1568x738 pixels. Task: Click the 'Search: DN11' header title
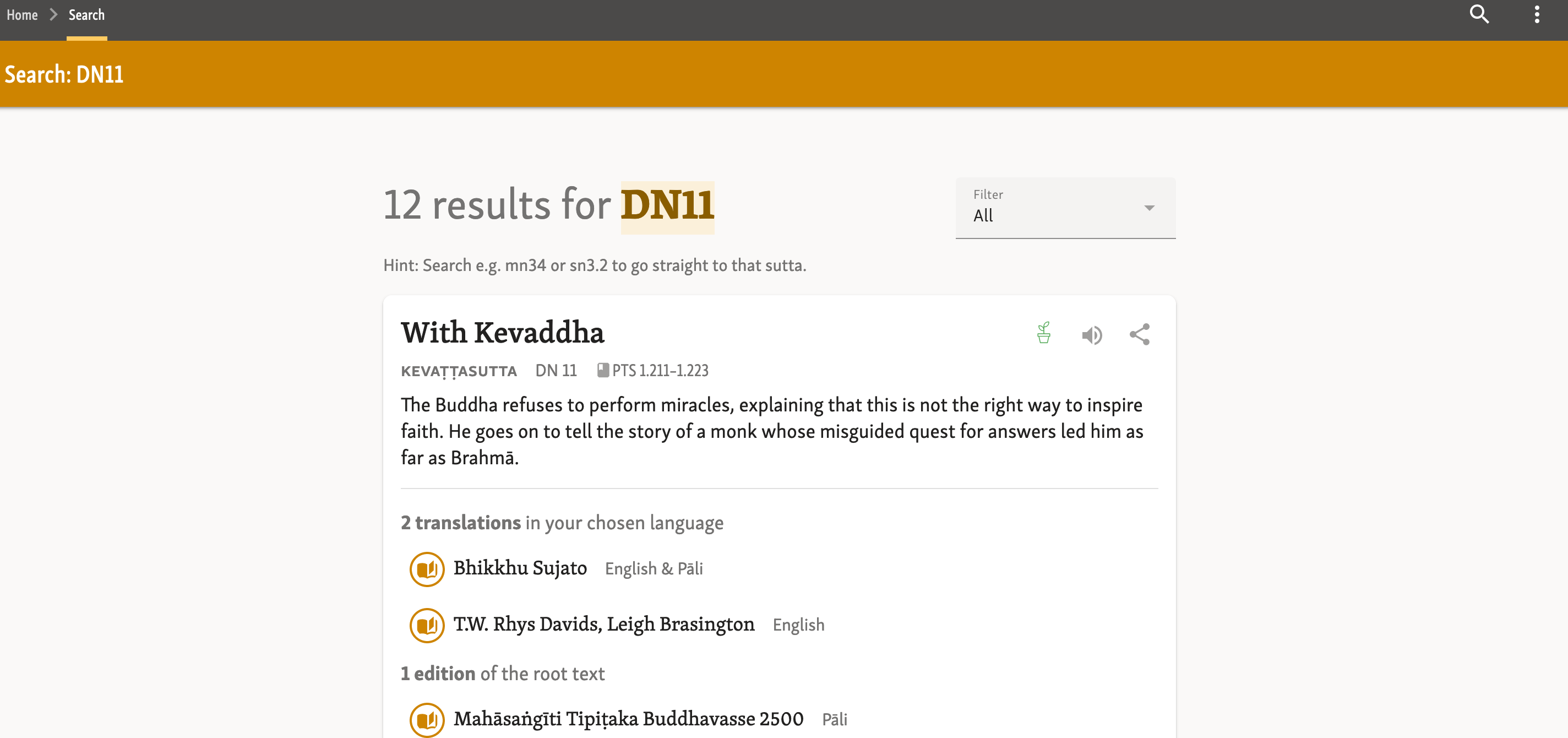(x=64, y=74)
